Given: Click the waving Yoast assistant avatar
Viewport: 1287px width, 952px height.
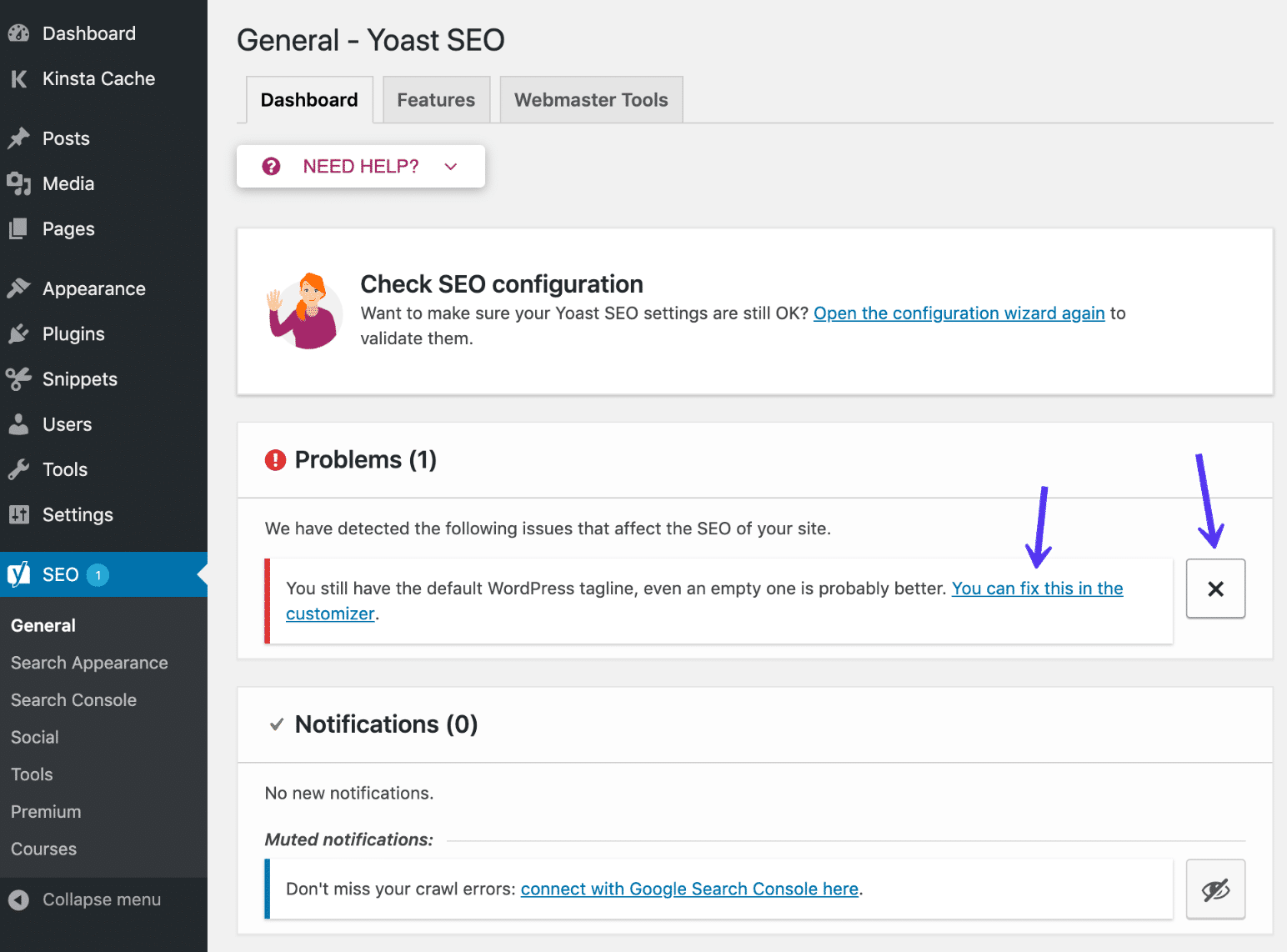Looking at the screenshot, I should point(304,311).
